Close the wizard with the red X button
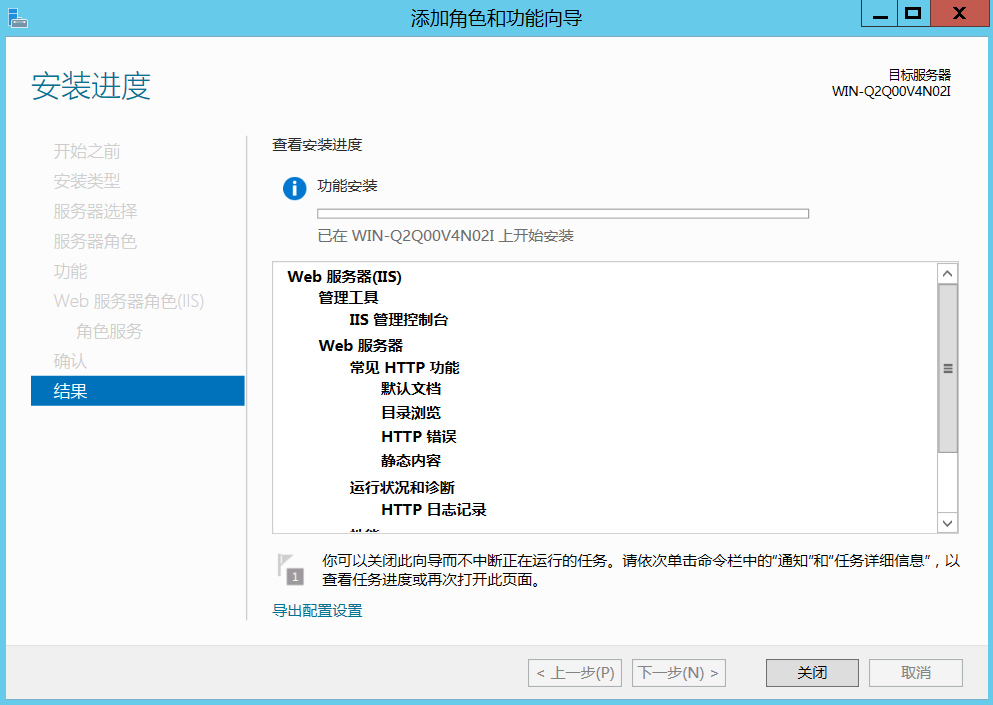The image size is (993, 705). 959,14
